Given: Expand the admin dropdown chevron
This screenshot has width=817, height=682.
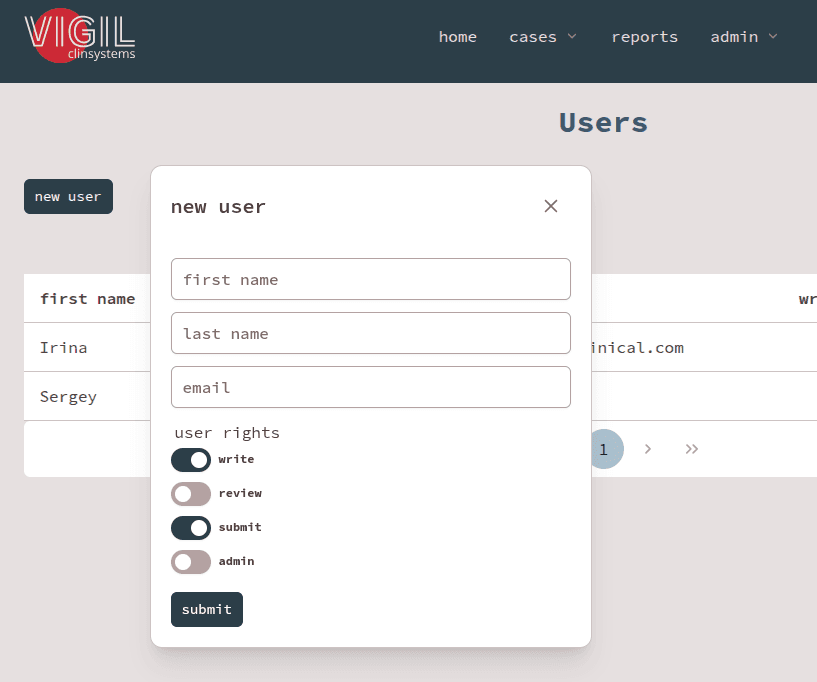Looking at the screenshot, I should 773,36.
